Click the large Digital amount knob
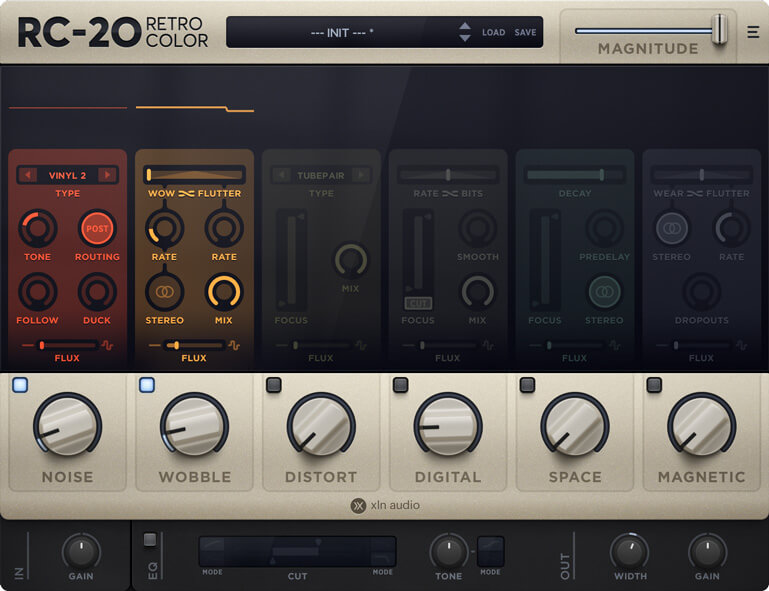Screen dimensions: 769x591 tap(448, 426)
